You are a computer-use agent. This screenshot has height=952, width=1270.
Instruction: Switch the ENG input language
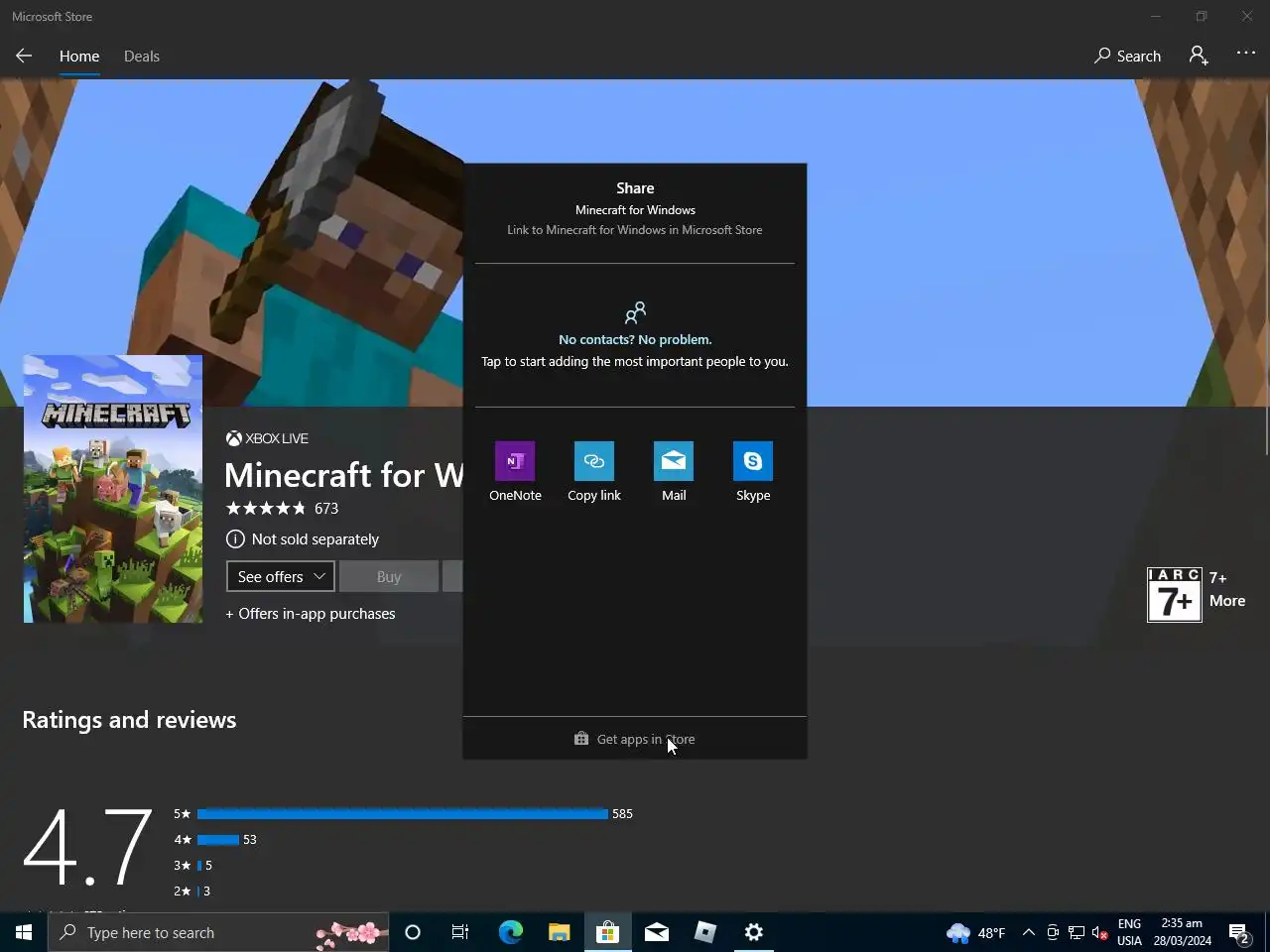click(1129, 932)
